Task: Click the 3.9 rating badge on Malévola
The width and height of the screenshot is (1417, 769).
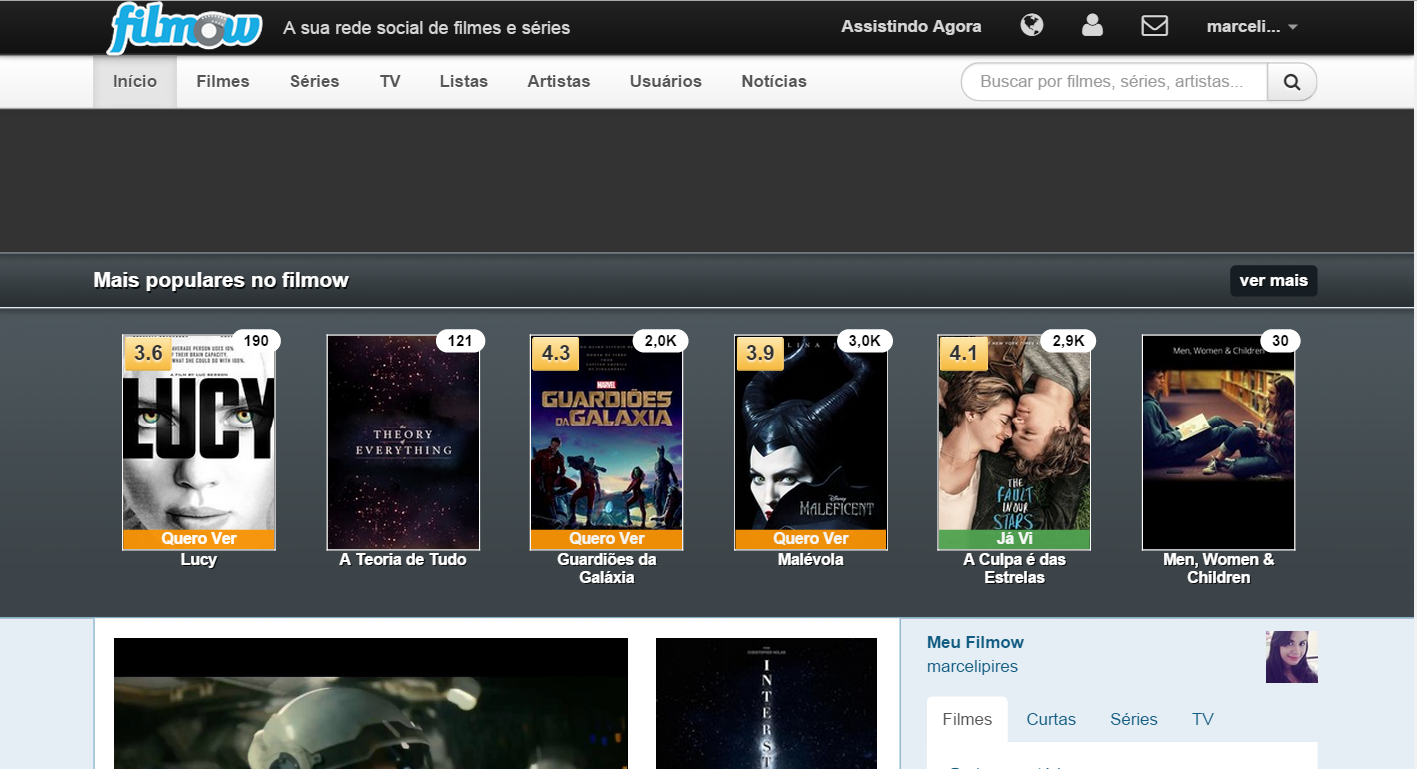Action: click(x=760, y=354)
